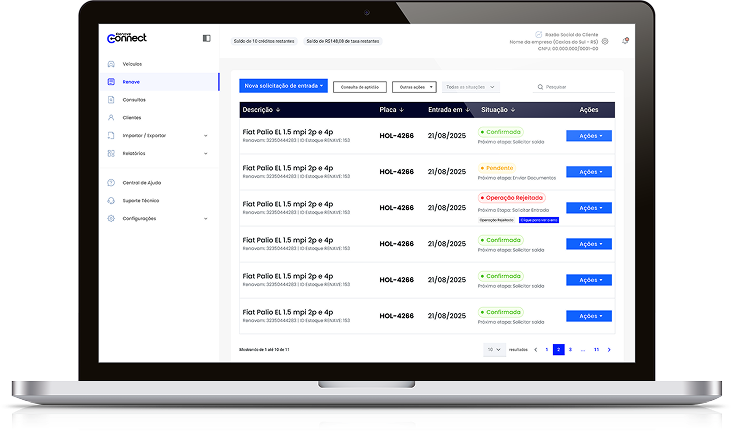Click the Suporte Técnico headset icon
Viewport: 731px width, 431px height.
(x=111, y=200)
